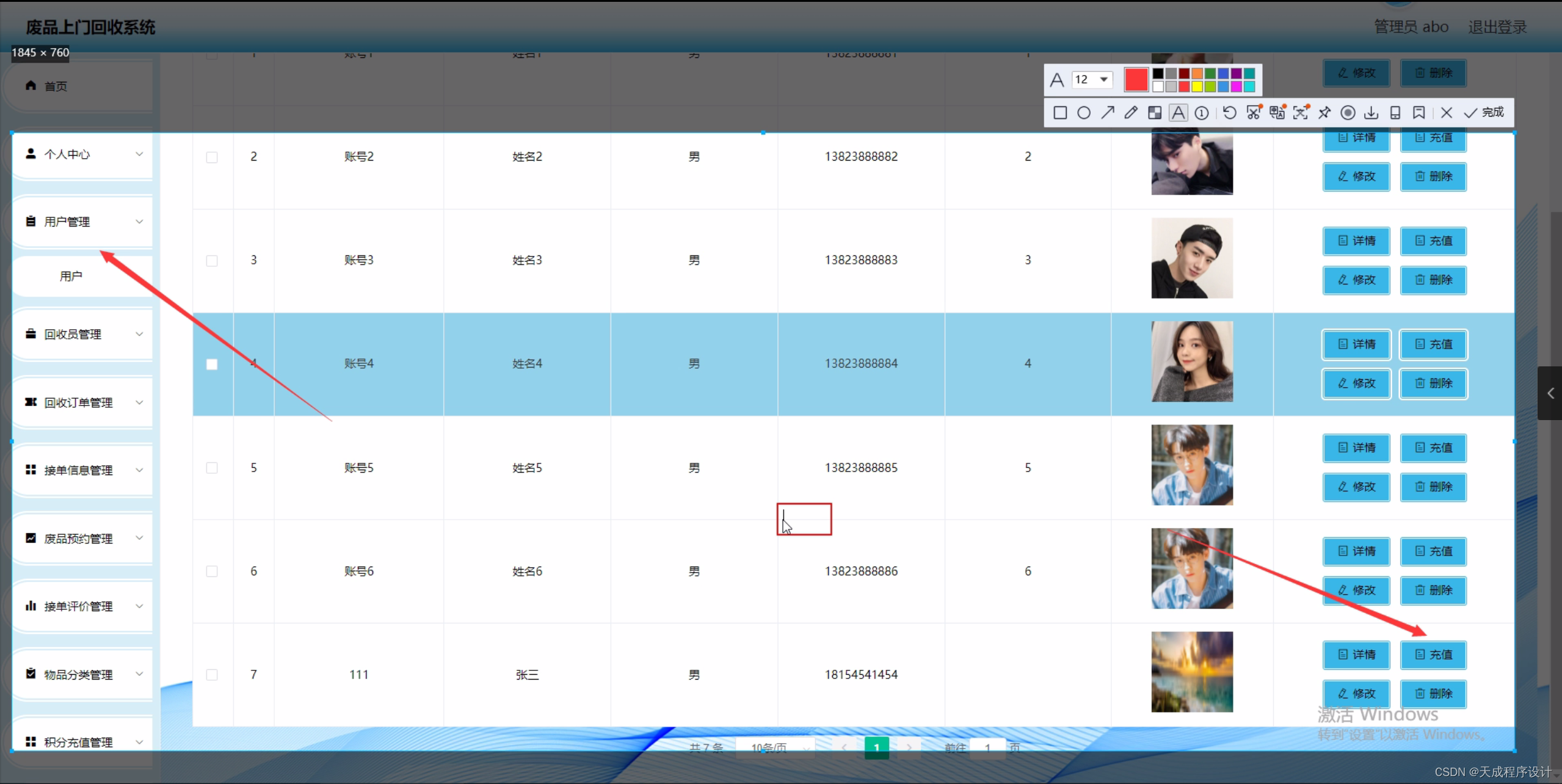The height and width of the screenshot is (784, 1562).
Task: Pick the pencil freehand tool
Action: point(1130,113)
